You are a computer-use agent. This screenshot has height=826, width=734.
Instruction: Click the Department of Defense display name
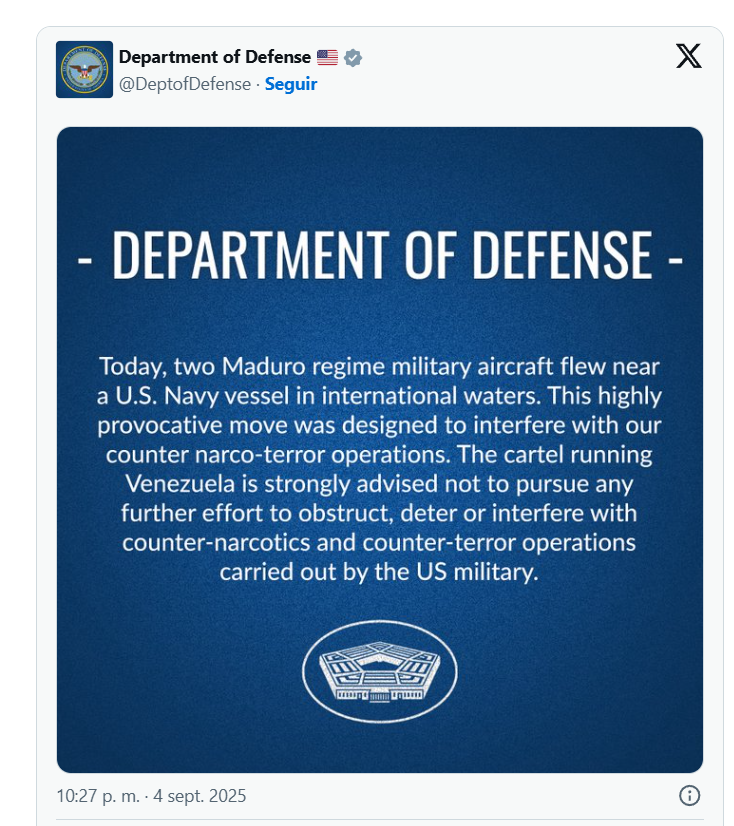click(x=214, y=58)
